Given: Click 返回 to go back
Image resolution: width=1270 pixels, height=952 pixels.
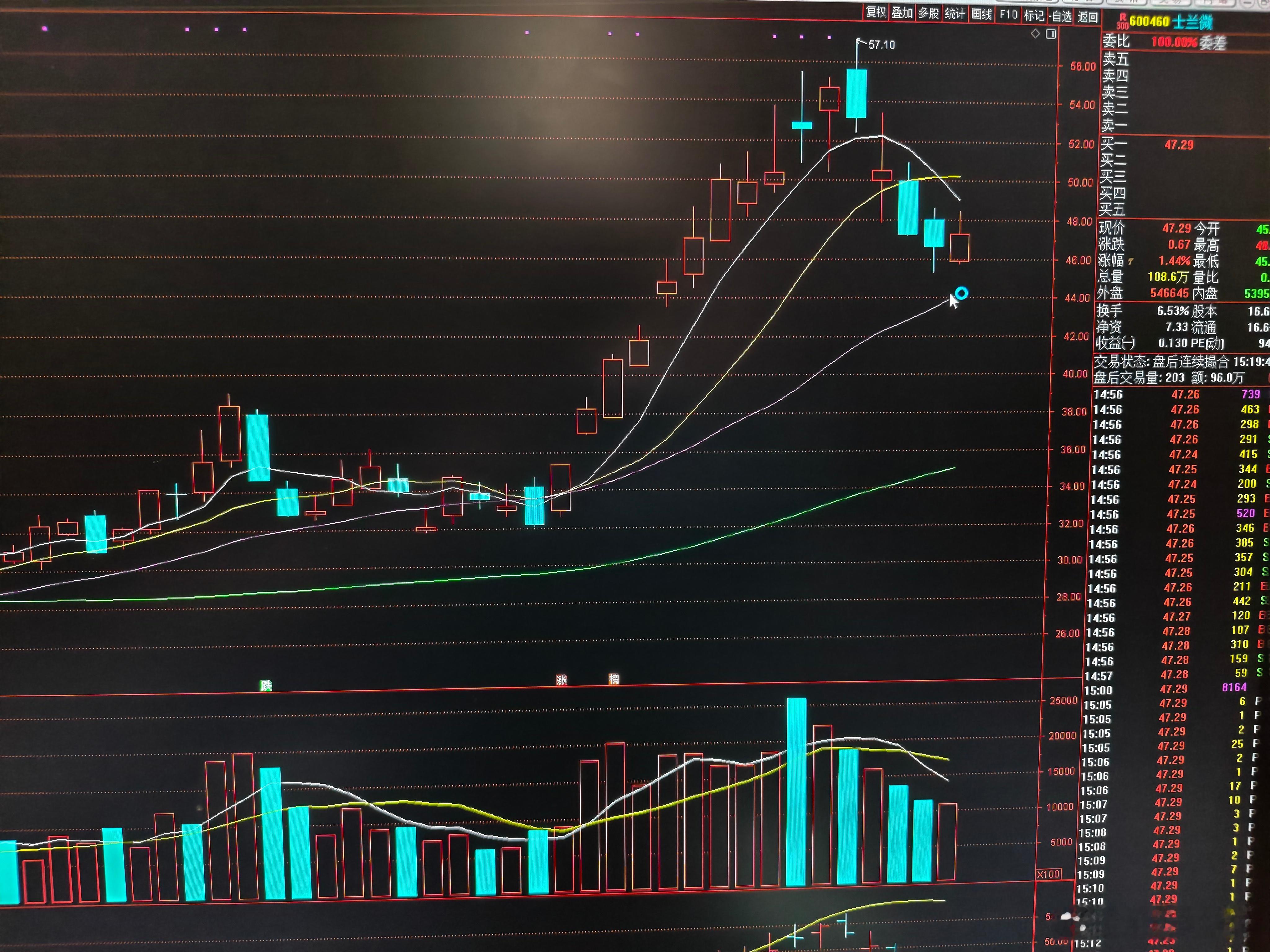Looking at the screenshot, I should click(x=1087, y=17).
